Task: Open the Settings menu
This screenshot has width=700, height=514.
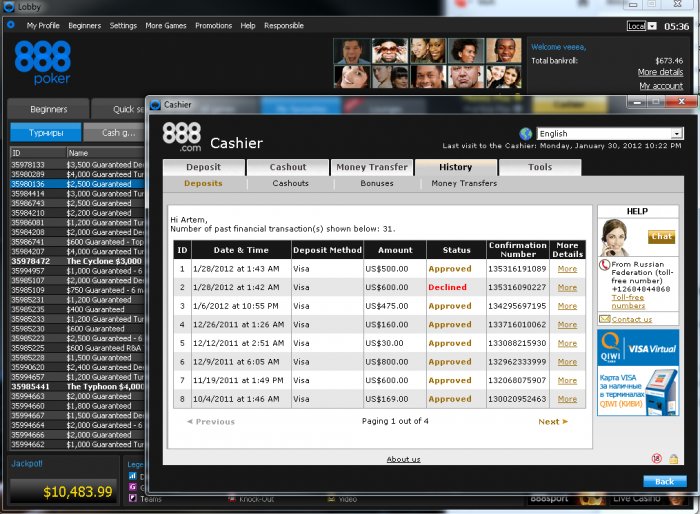Action: [x=123, y=25]
